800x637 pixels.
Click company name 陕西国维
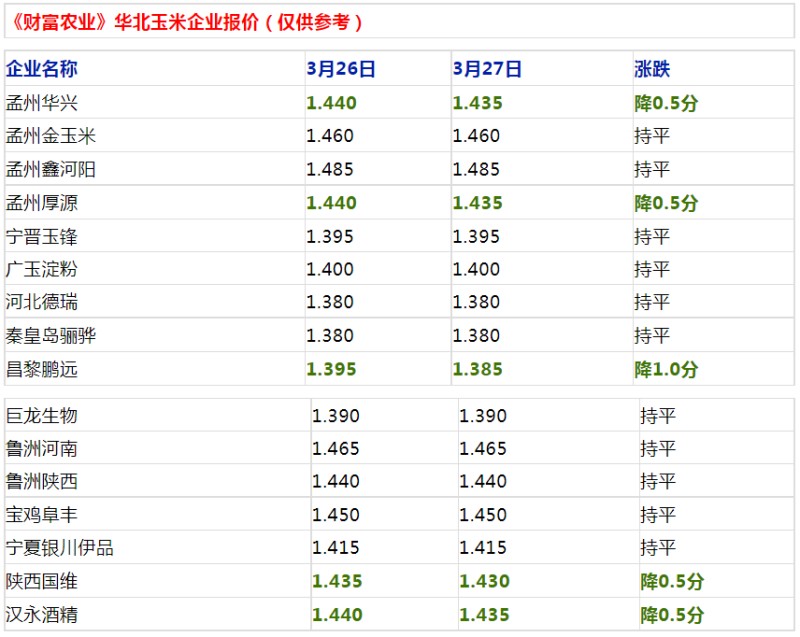tap(41, 581)
